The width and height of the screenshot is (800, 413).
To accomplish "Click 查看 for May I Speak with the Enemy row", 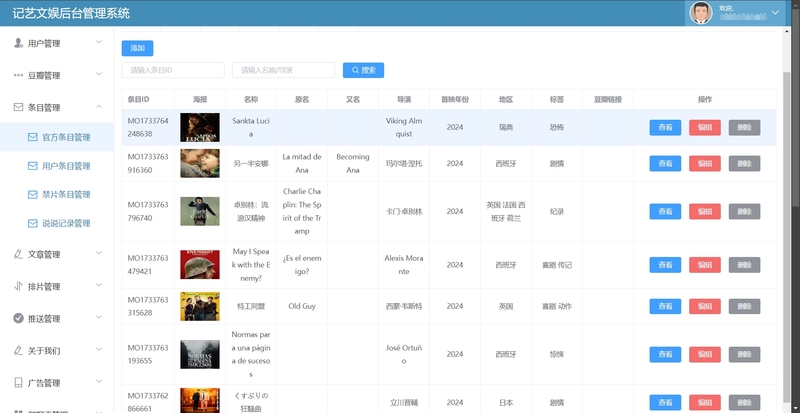I will [x=665, y=264].
